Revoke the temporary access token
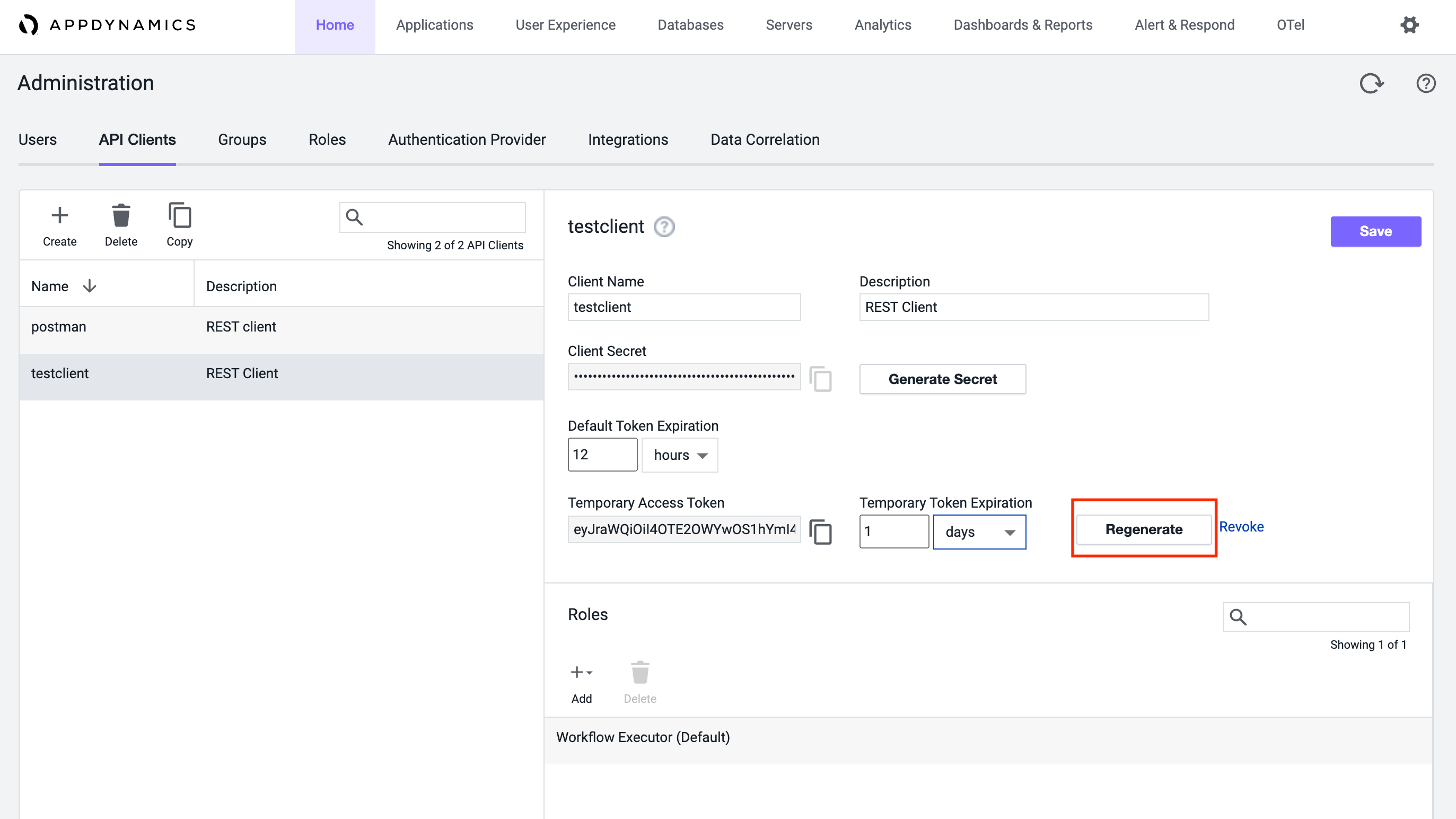 point(1241,527)
